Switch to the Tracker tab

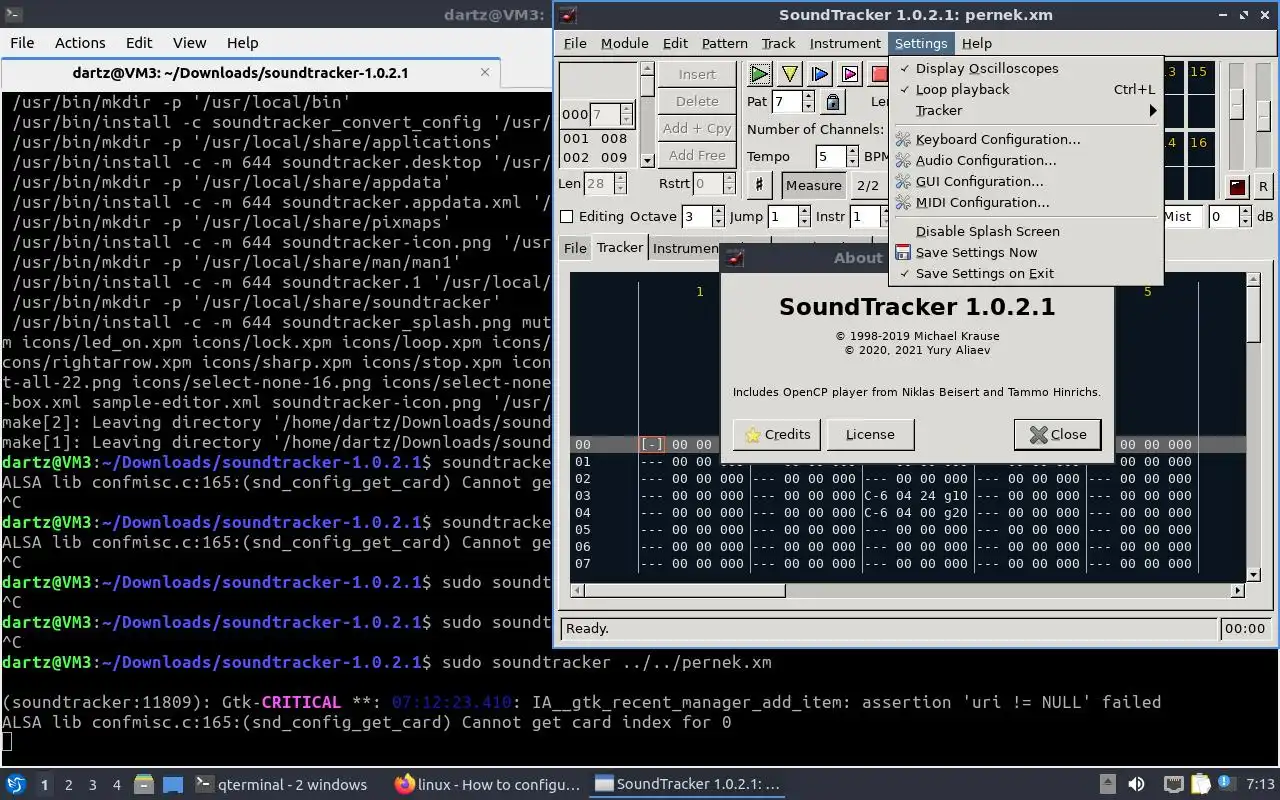click(620, 247)
